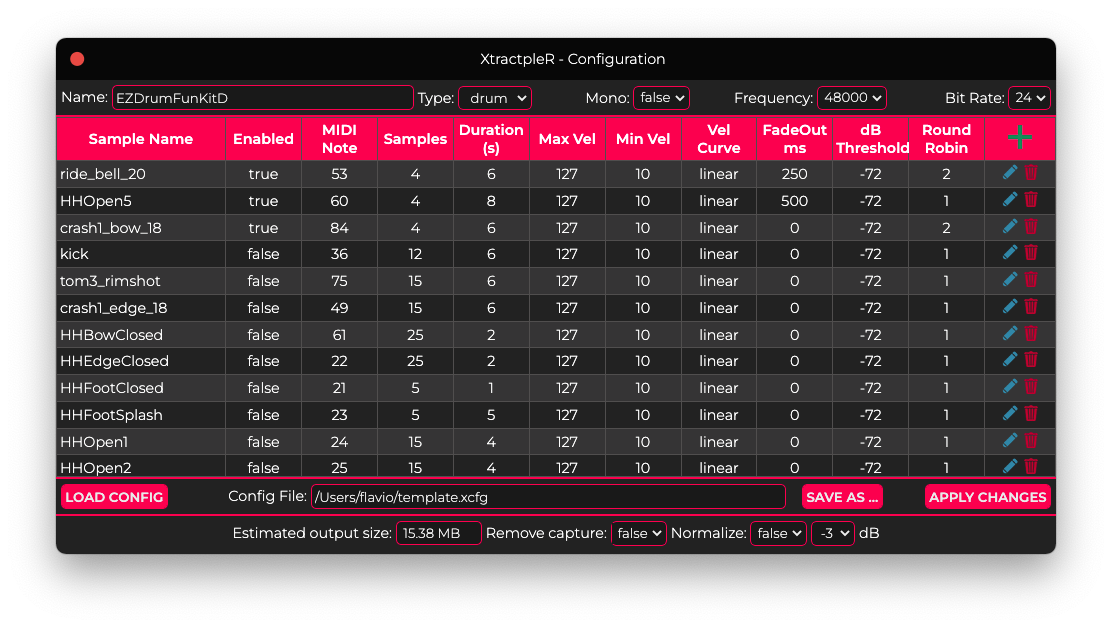
Task: Open the Type dropdown showing drum
Action: pos(495,98)
